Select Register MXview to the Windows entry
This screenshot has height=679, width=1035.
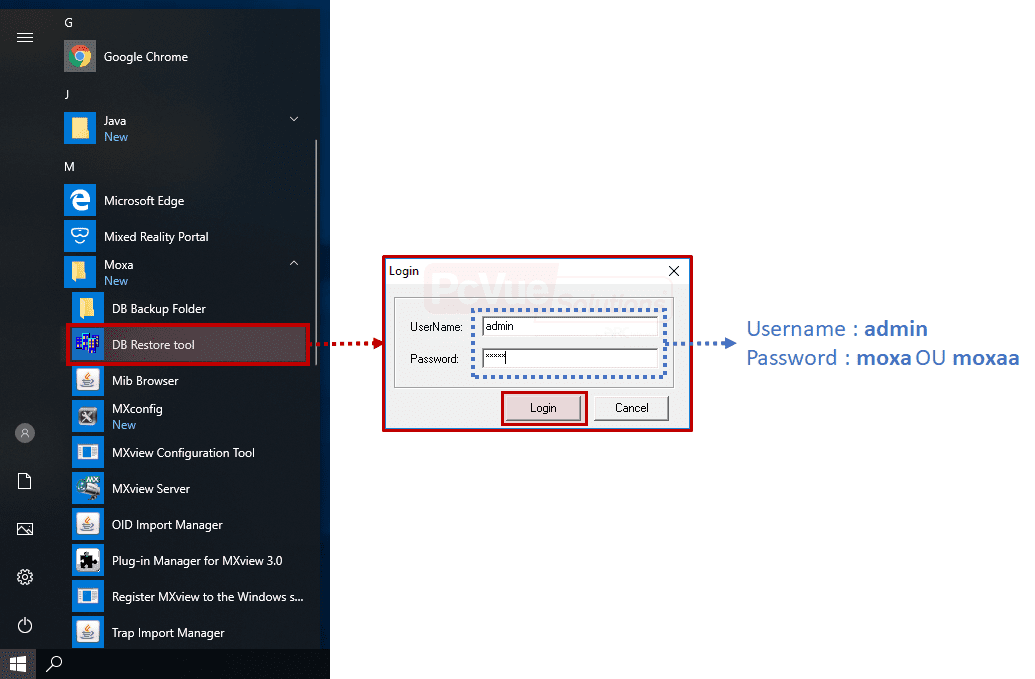(207, 597)
